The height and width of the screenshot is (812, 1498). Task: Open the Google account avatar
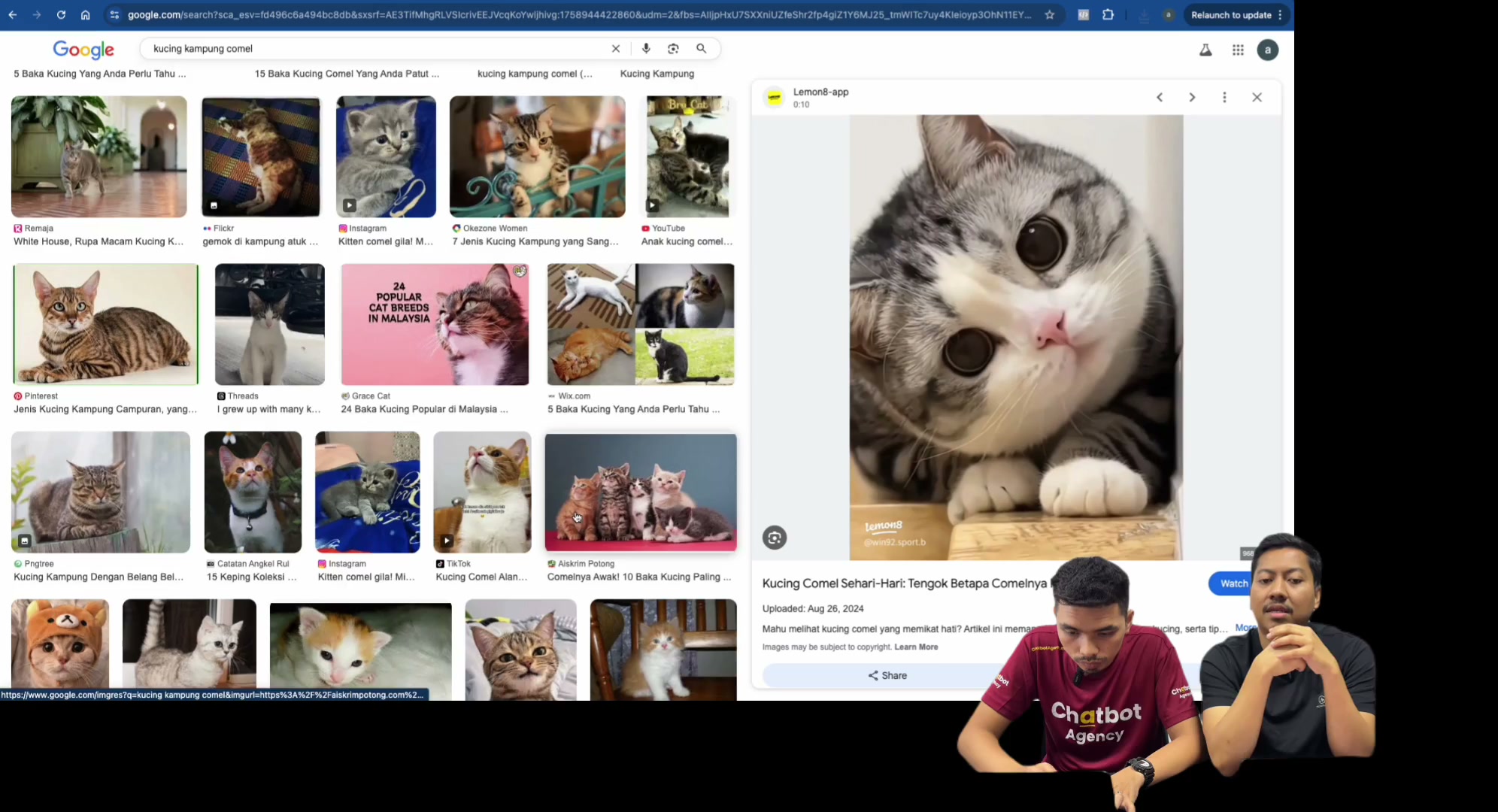1268,50
